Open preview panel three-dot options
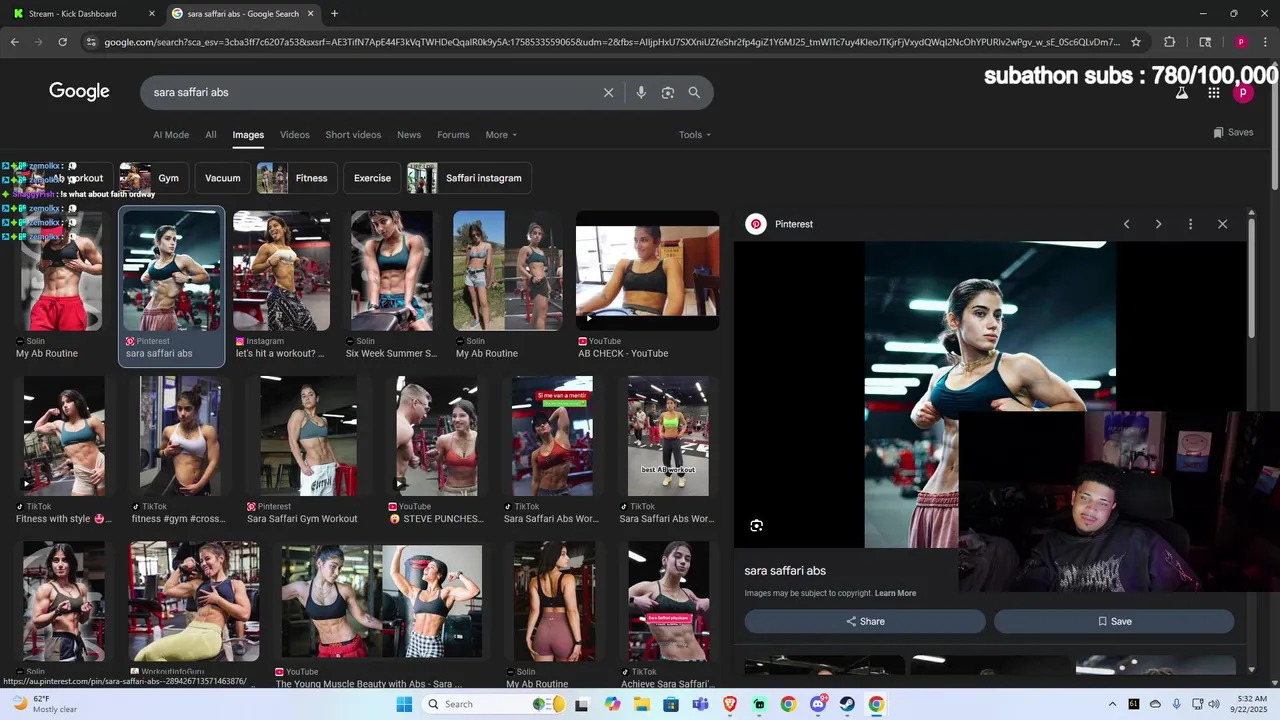 1190,224
